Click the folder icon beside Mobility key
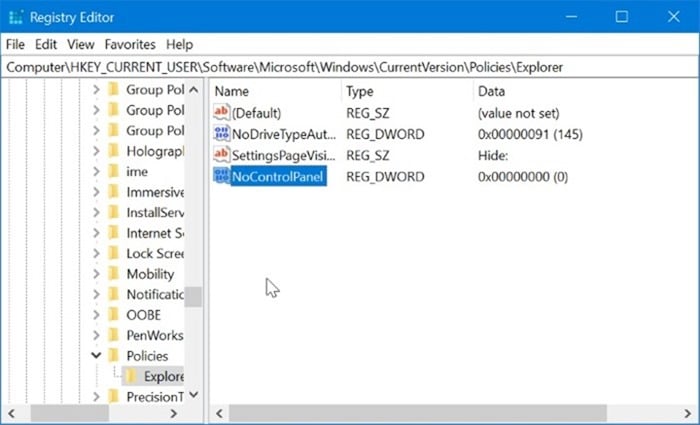Screen dimensions: 700x425 (114, 274)
